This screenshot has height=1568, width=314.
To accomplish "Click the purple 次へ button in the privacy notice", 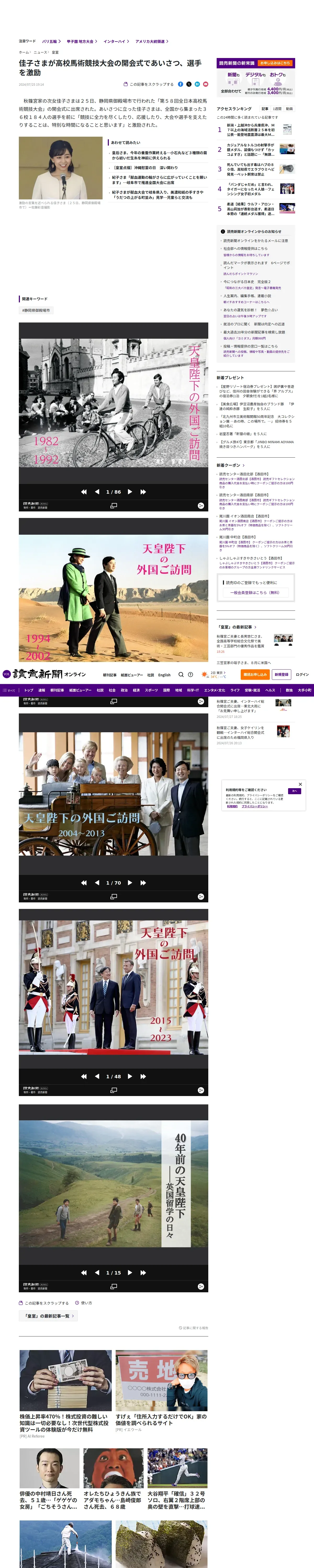I will click(294, 791).
